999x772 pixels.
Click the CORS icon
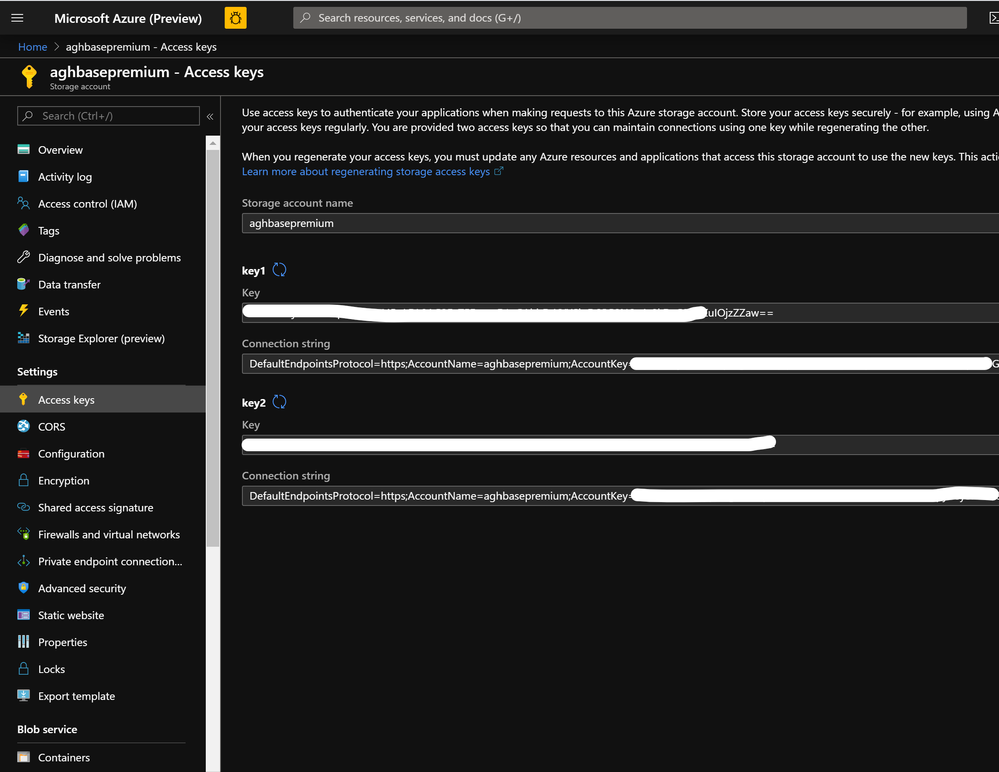tap(24, 426)
